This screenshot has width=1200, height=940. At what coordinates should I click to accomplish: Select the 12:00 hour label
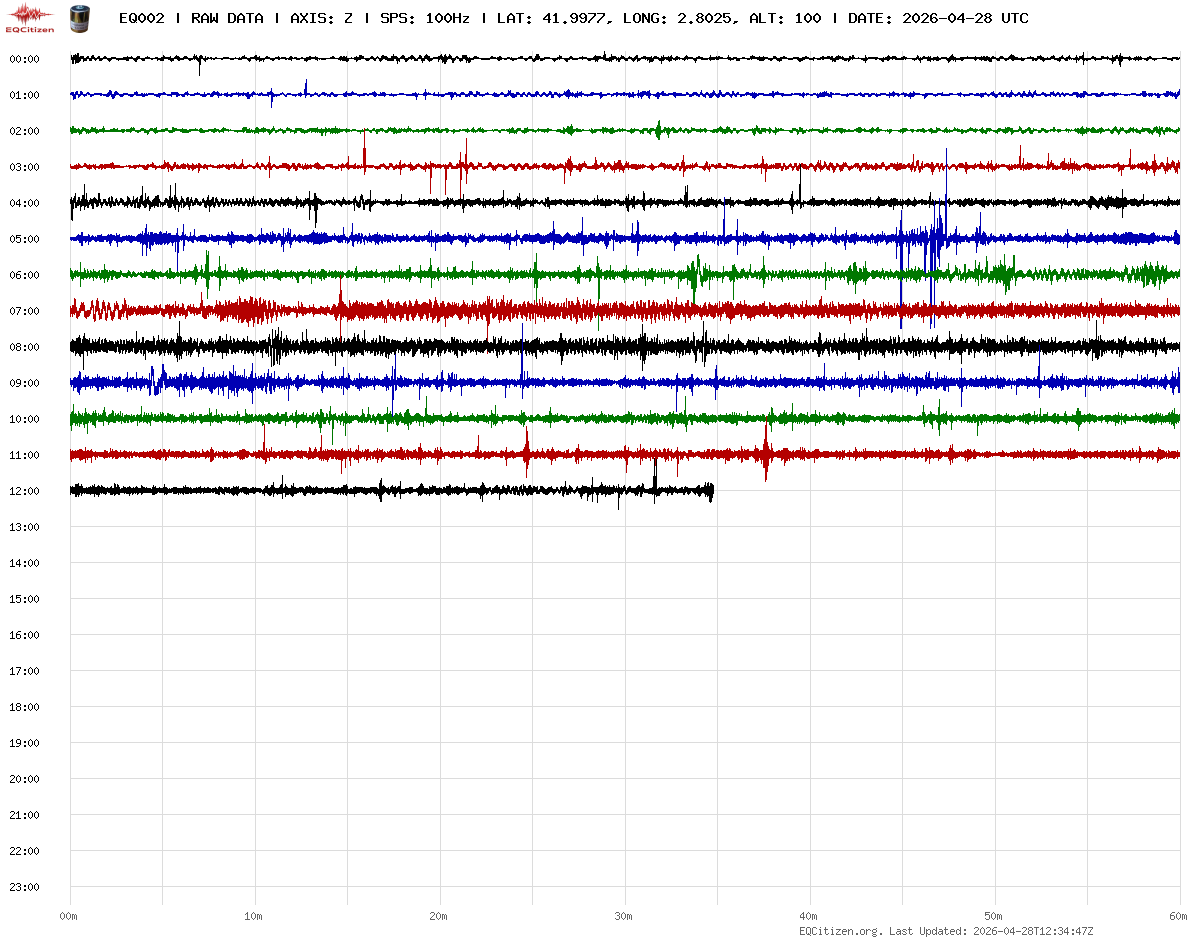(x=24, y=491)
